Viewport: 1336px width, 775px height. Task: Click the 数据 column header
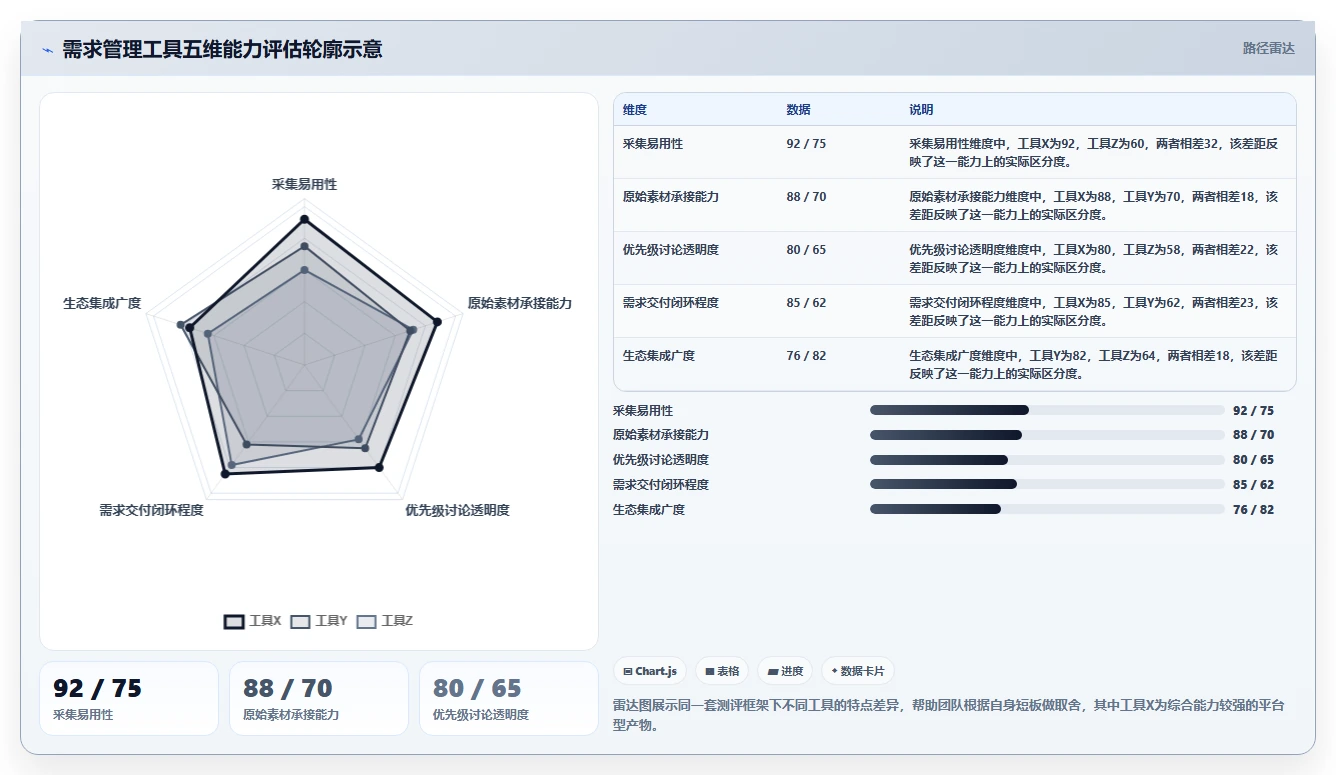click(799, 110)
